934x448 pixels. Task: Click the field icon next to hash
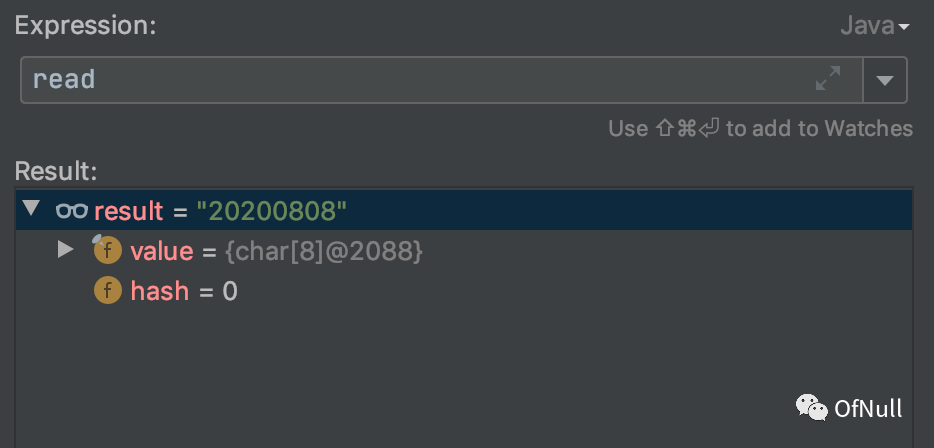tap(107, 291)
